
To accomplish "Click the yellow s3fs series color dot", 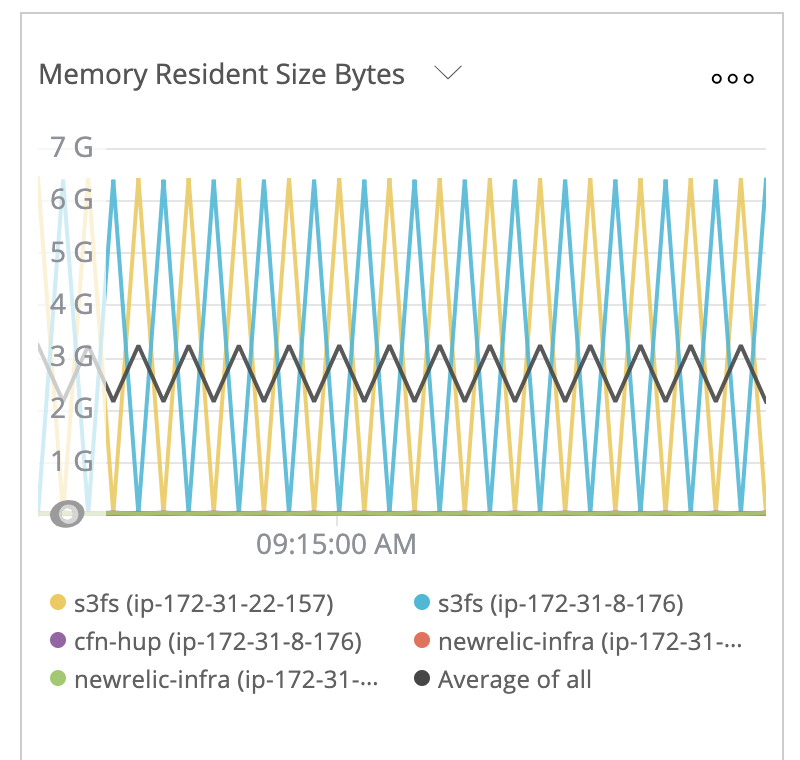I will (57, 604).
